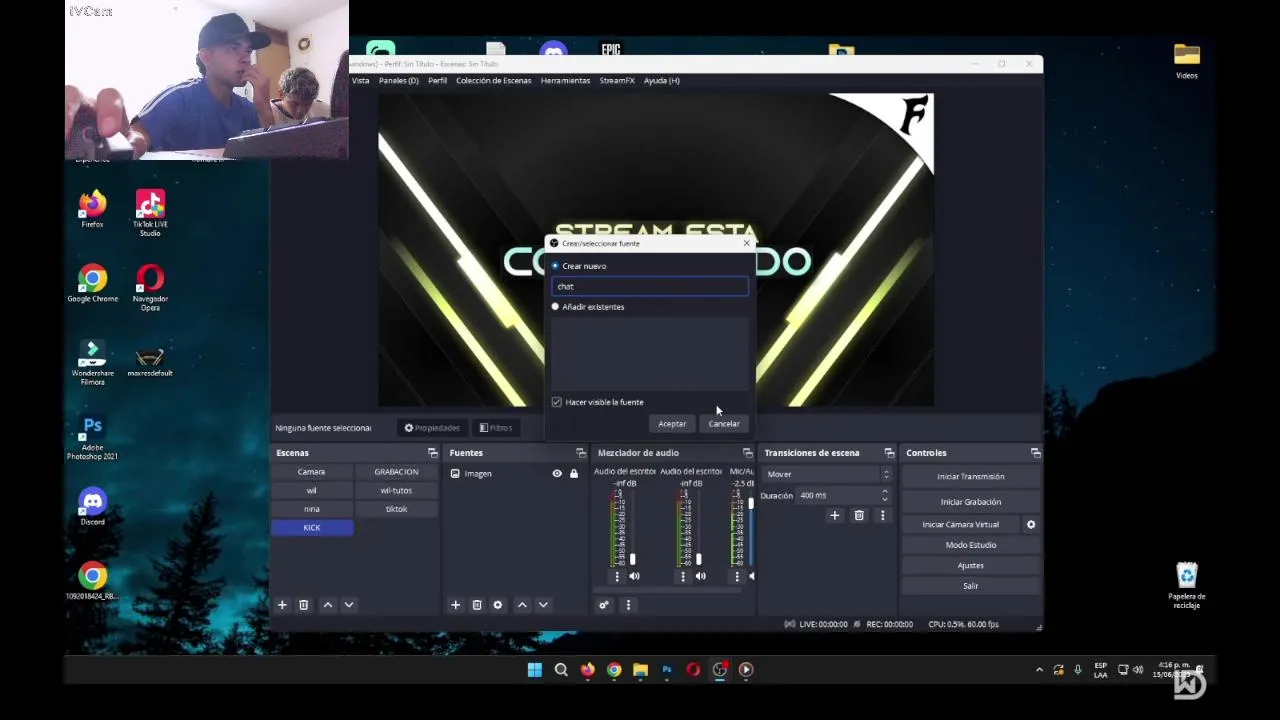Enable Modo Estudio
Image resolution: width=1280 pixels, height=720 pixels.
click(970, 545)
